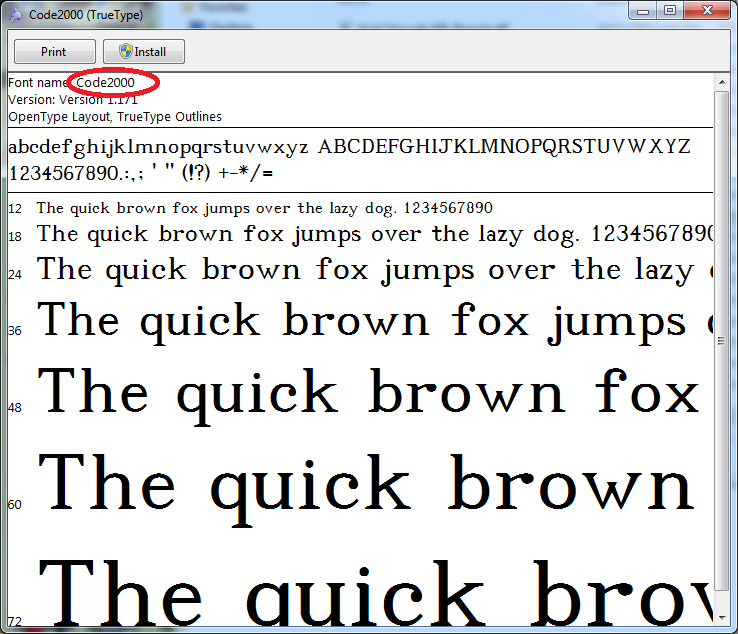738x634 pixels.
Task: Close the Code2000 font window
Action: point(707,11)
